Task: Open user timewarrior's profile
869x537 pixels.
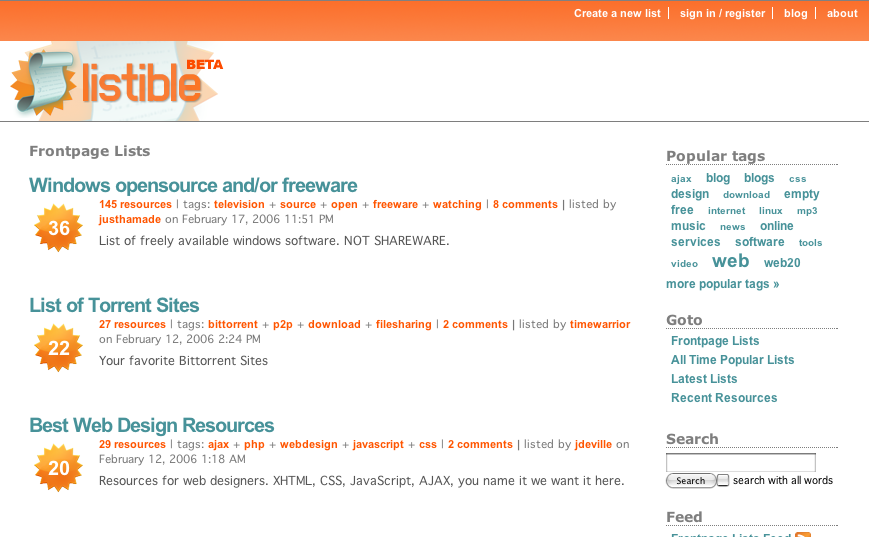Action: 600,324
